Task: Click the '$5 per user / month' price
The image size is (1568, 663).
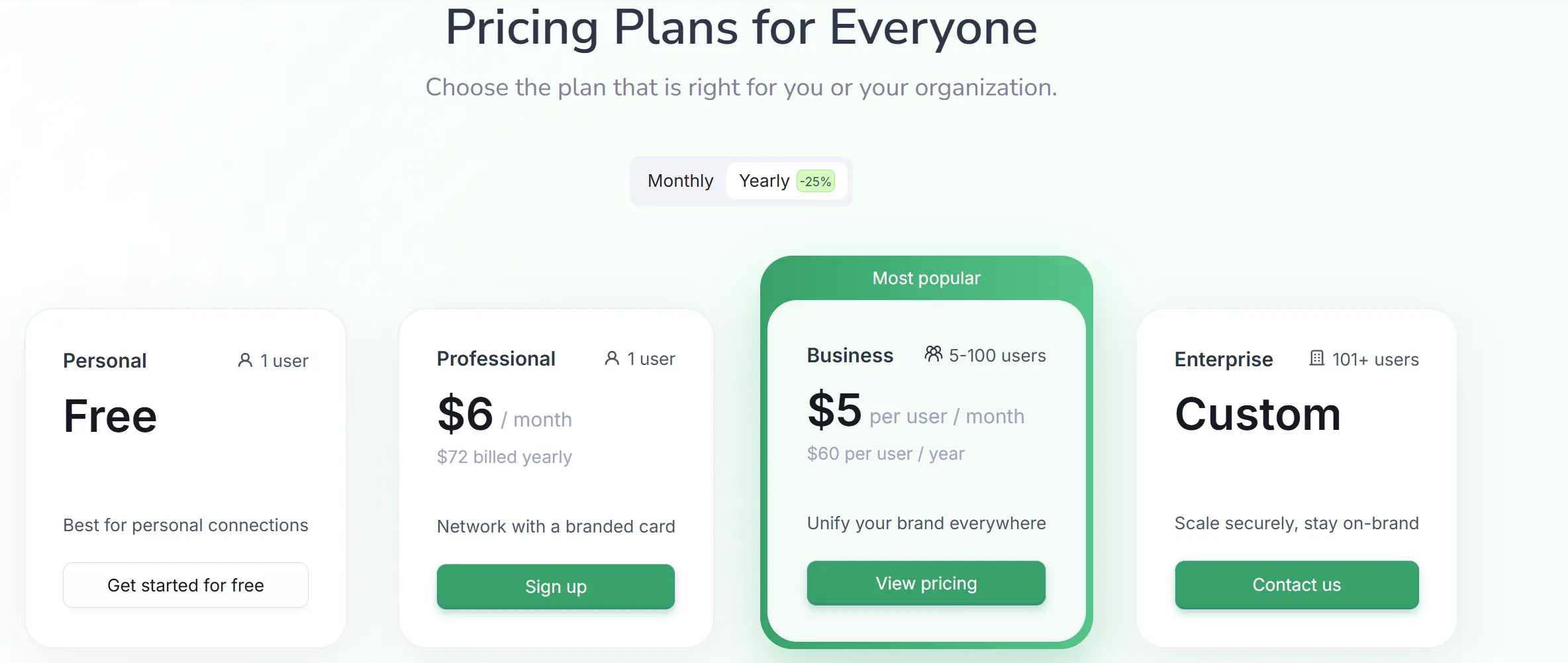Action: (x=916, y=414)
